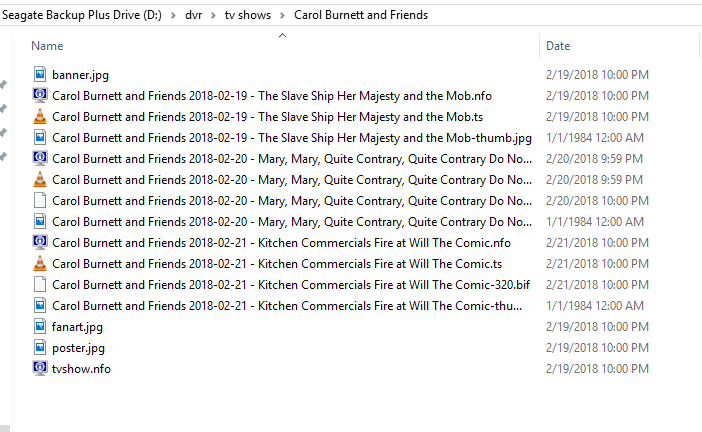The image size is (702, 432).
Task: Select file name ending in Mob-thumb.jpg
Action: [292, 138]
